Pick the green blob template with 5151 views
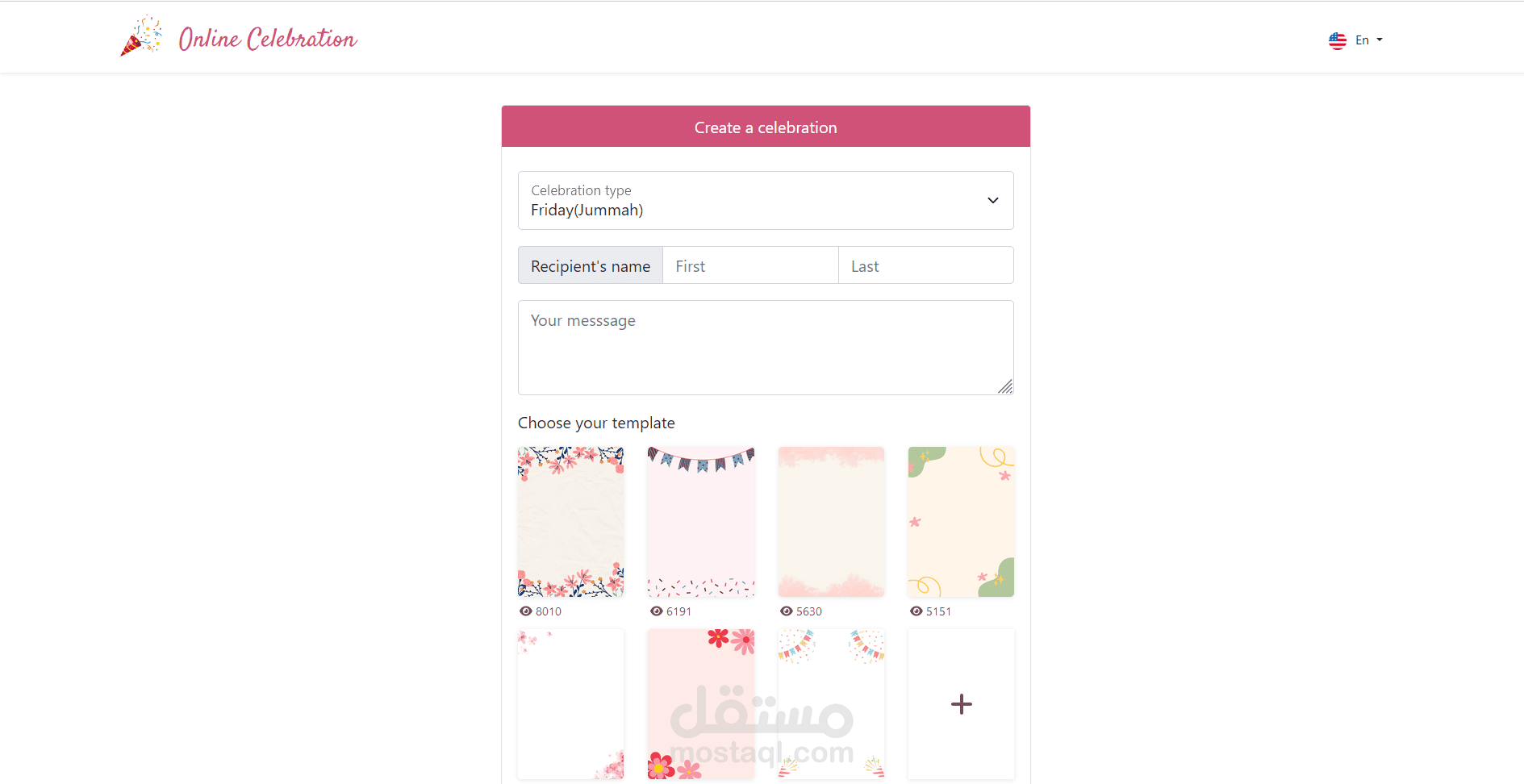Screen dimensions: 1524x784 click(x=961, y=522)
